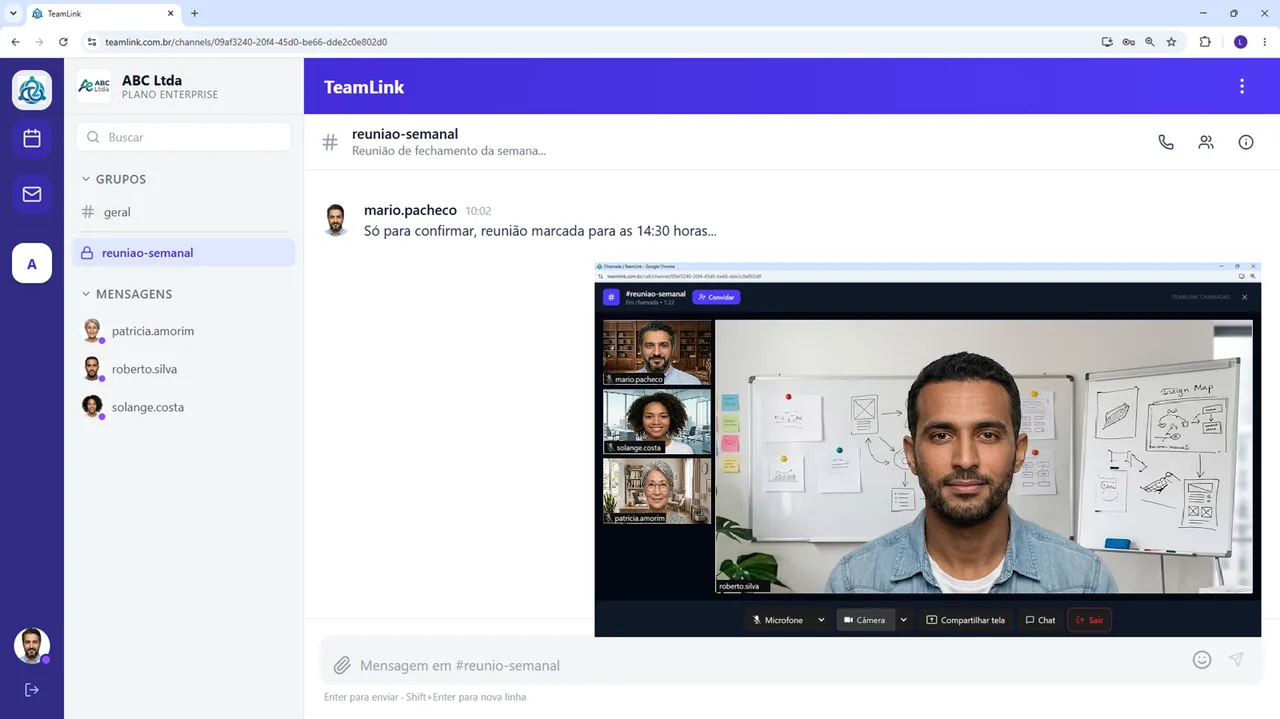Open the user profile avatar at bottom left
1280x719 pixels.
click(32, 646)
